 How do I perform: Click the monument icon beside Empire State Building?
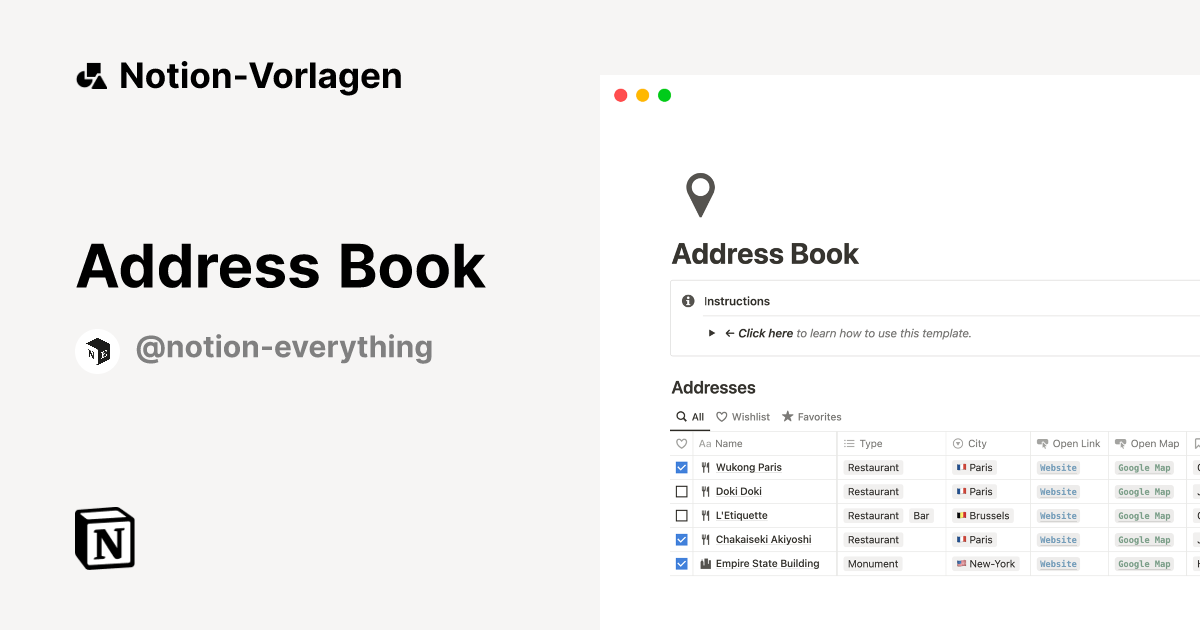pyautogui.click(x=705, y=563)
